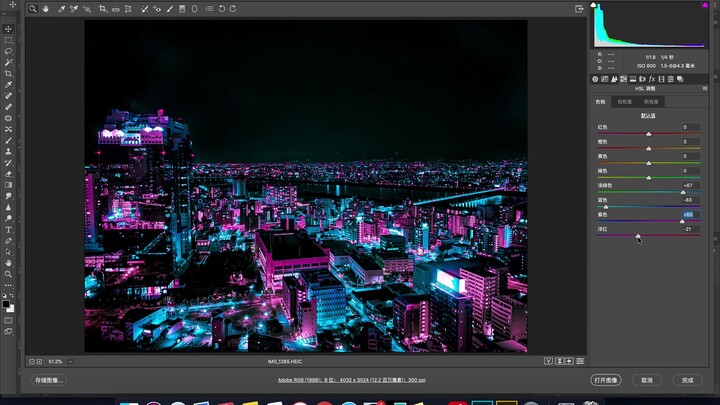Image resolution: width=720 pixels, height=405 pixels.
Task: Open the Split Toning panel icon
Action: [633, 79]
